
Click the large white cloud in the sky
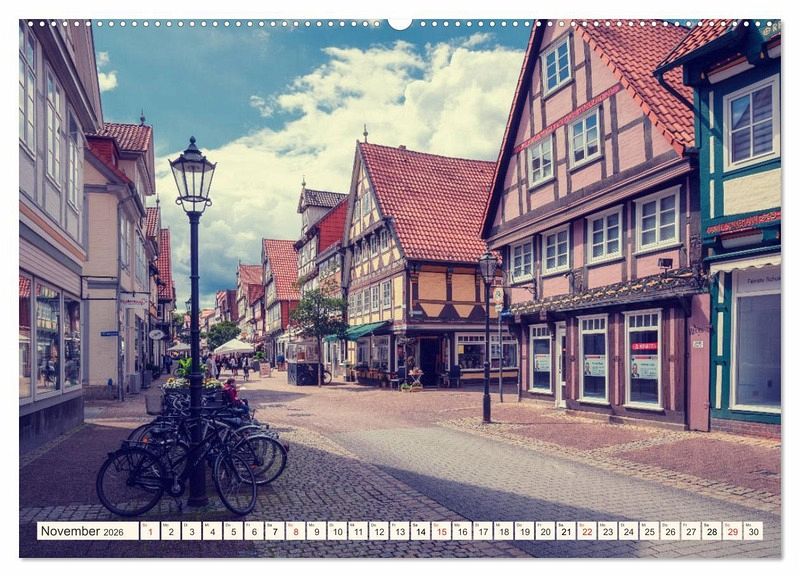(400, 110)
